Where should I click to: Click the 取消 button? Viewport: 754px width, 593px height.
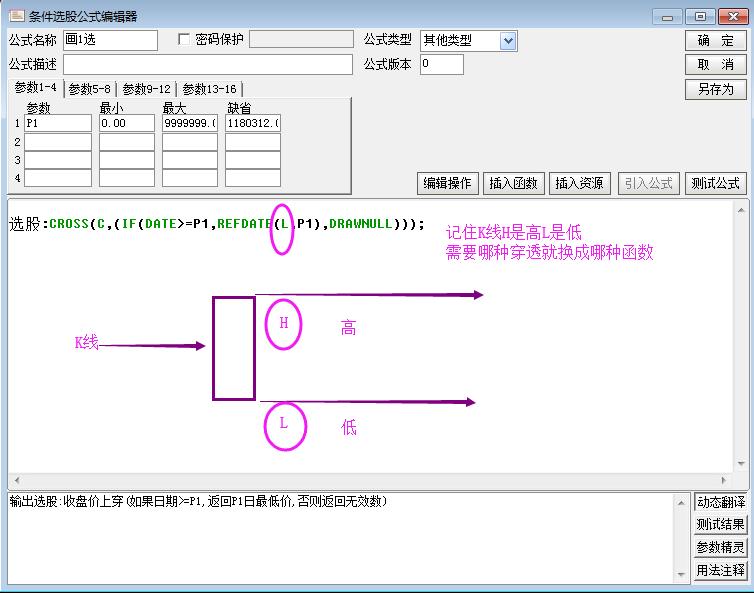pyautogui.click(x=716, y=64)
